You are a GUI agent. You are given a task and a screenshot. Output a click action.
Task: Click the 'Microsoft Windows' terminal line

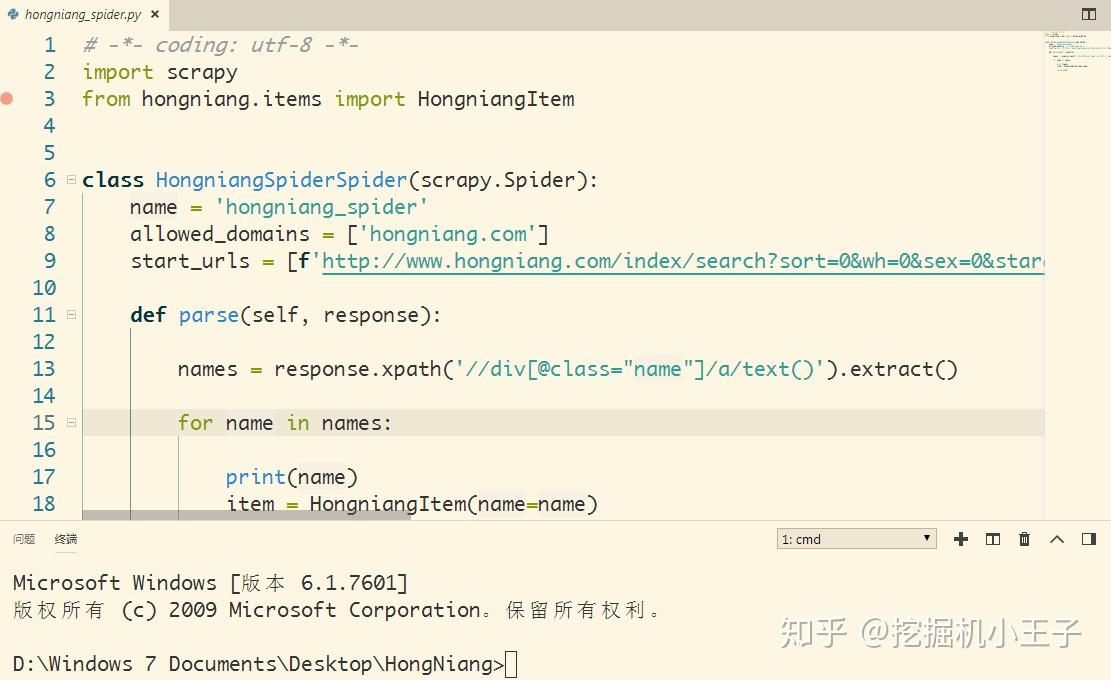pyautogui.click(x=210, y=583)
